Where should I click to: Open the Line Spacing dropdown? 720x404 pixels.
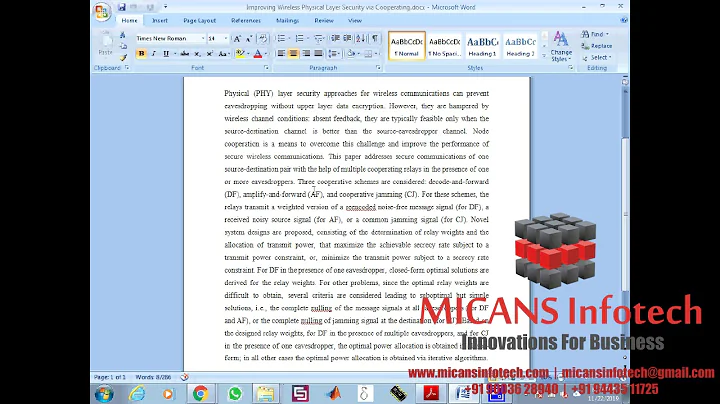[x=334, y=54]
